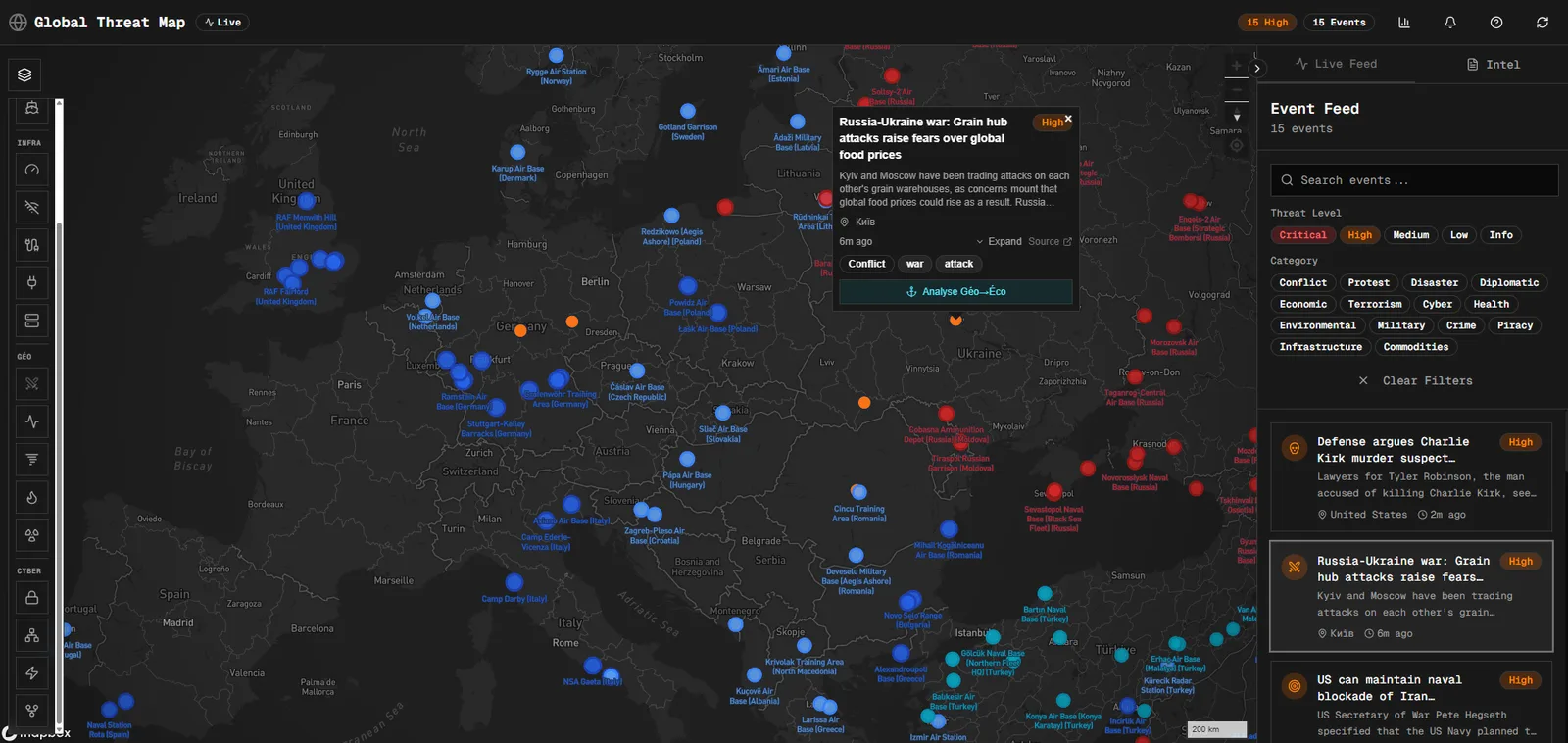The width and height of the screenshot is (1568, 743).
Task: Toggle the Disaster category filter
Action: [x=1434, y=283]
